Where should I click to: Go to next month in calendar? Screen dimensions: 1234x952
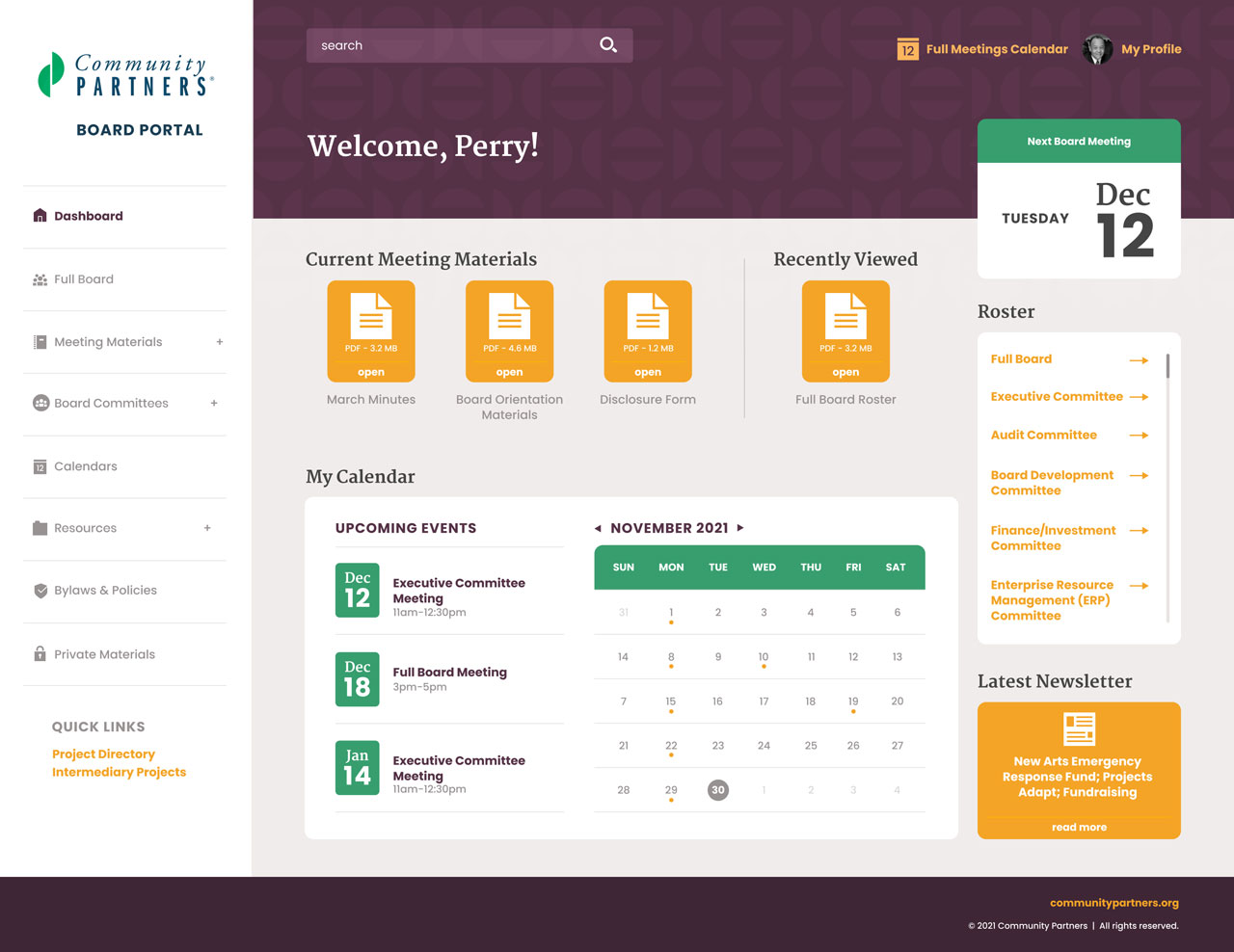(x=740, y=528)
